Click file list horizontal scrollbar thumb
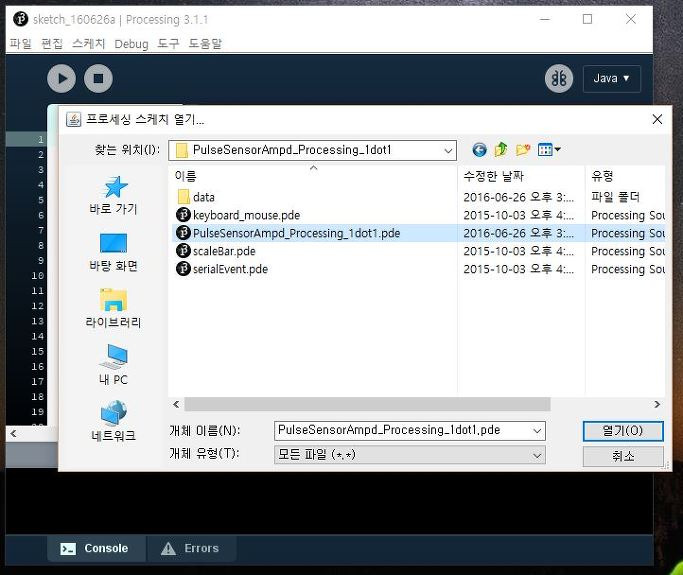This screenshot has width=683, height=575. (x=367, y=404)
